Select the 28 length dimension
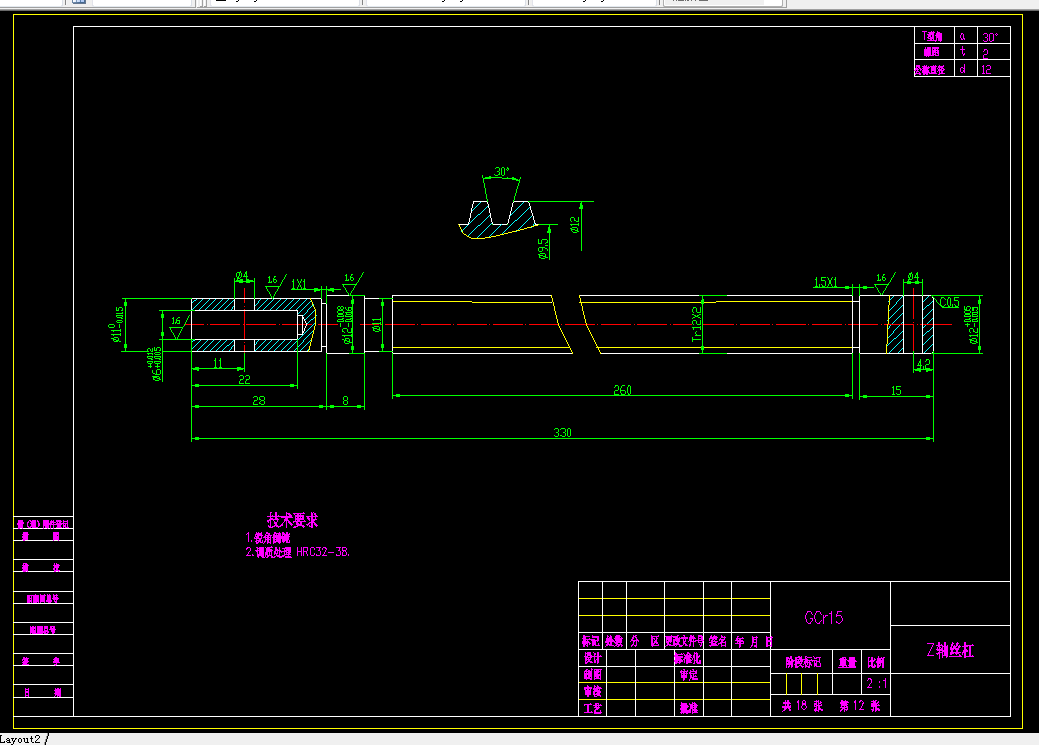 point(258,400)
